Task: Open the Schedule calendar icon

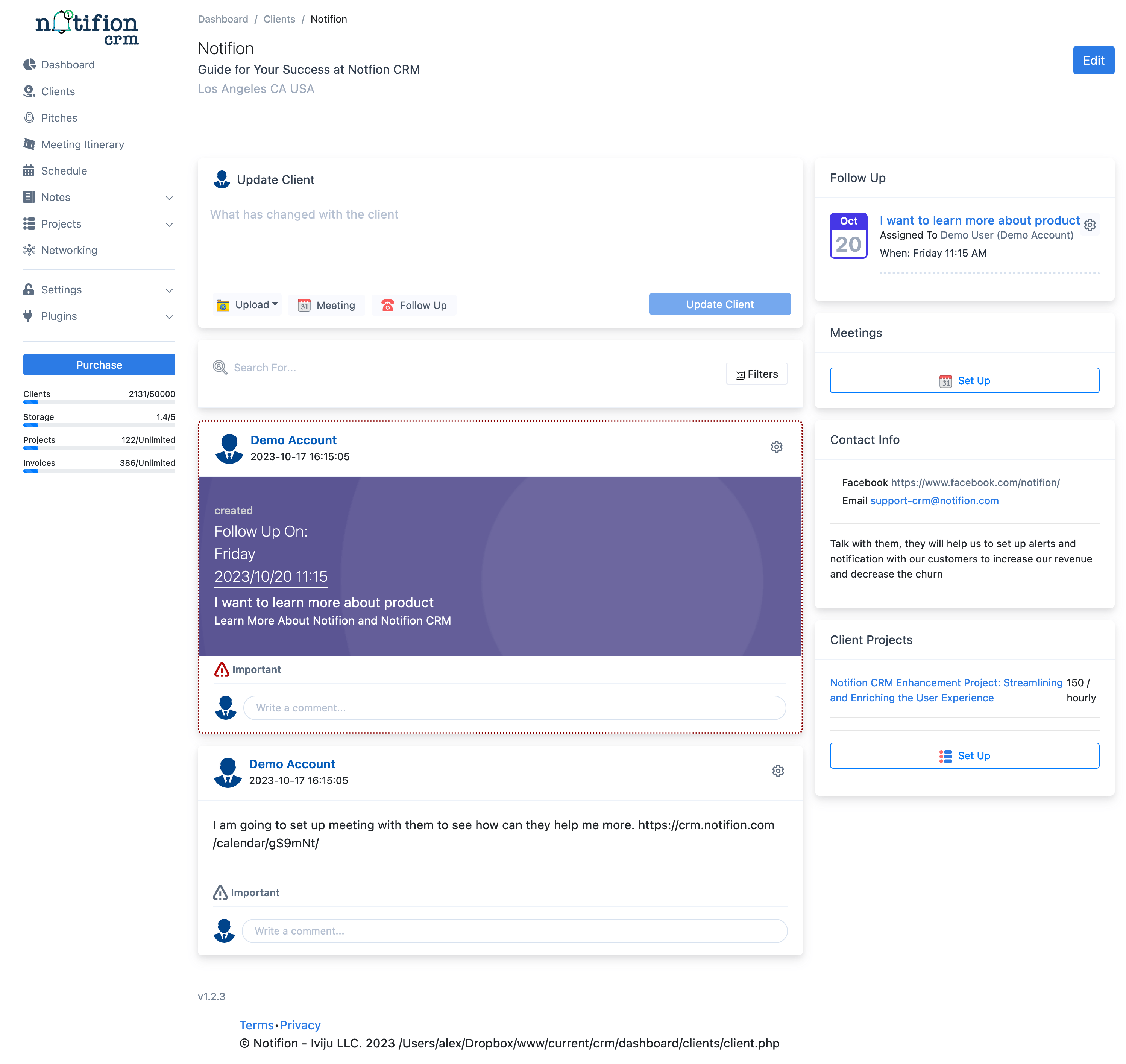Action: (x=29, y=170)
